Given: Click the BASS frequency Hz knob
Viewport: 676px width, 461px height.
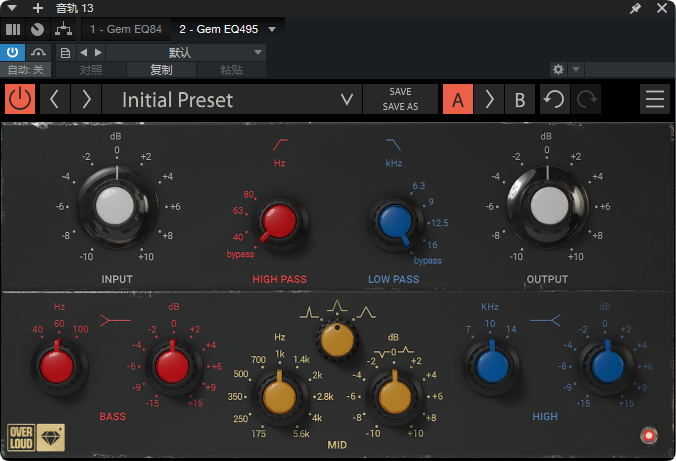Looking at the screenshot, I should [57, 367].
